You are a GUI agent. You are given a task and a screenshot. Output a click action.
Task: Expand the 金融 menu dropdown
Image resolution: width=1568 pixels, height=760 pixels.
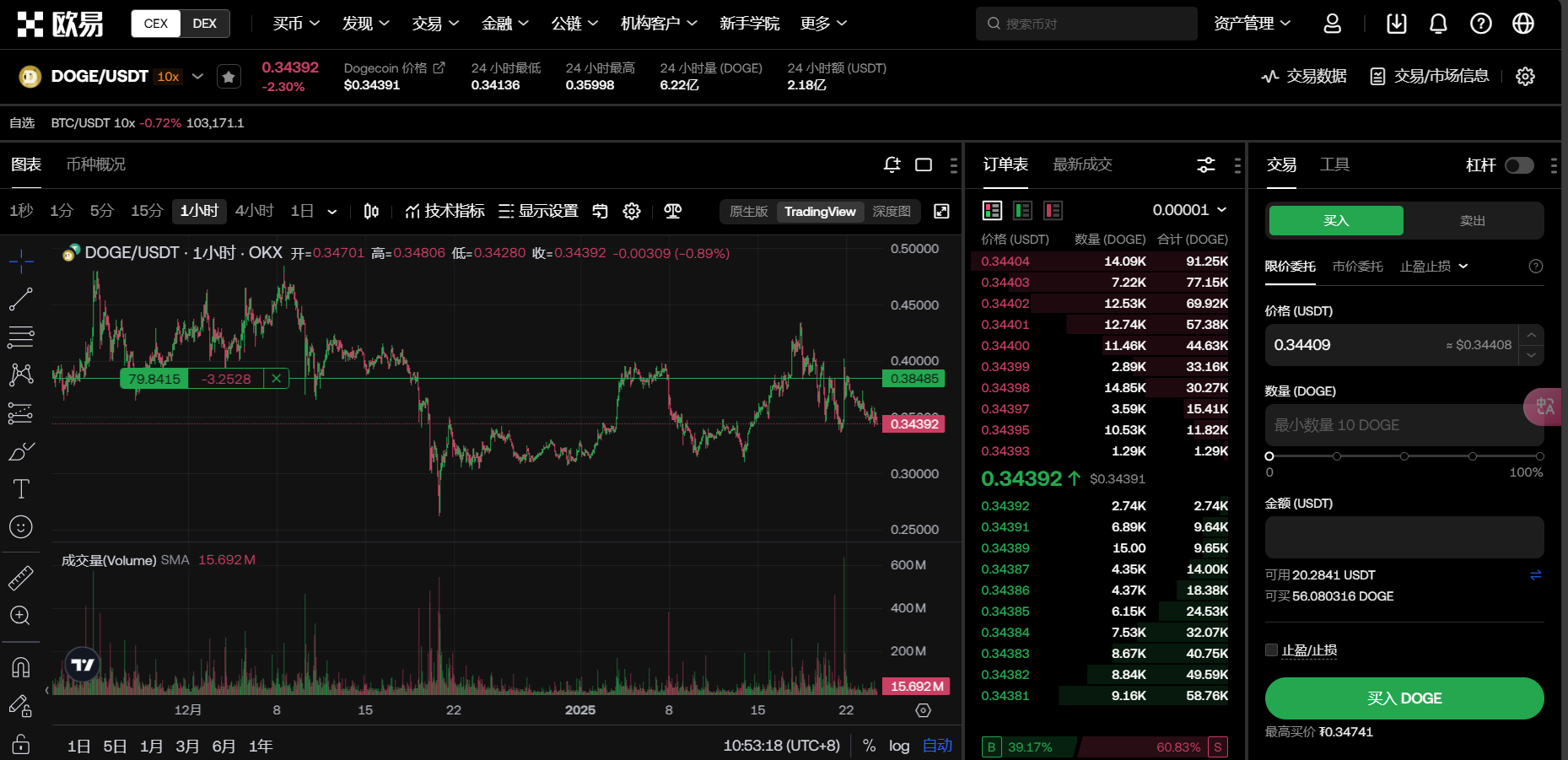pos(505,24)
